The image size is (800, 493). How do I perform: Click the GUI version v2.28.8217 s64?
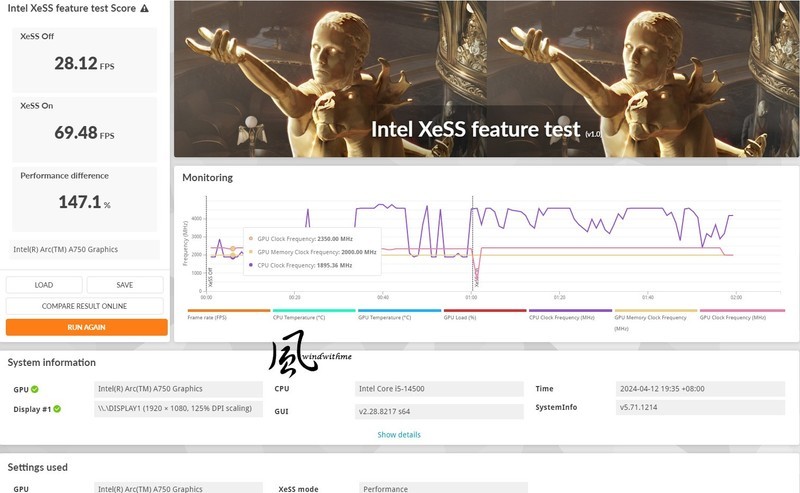tap(439, 411)
